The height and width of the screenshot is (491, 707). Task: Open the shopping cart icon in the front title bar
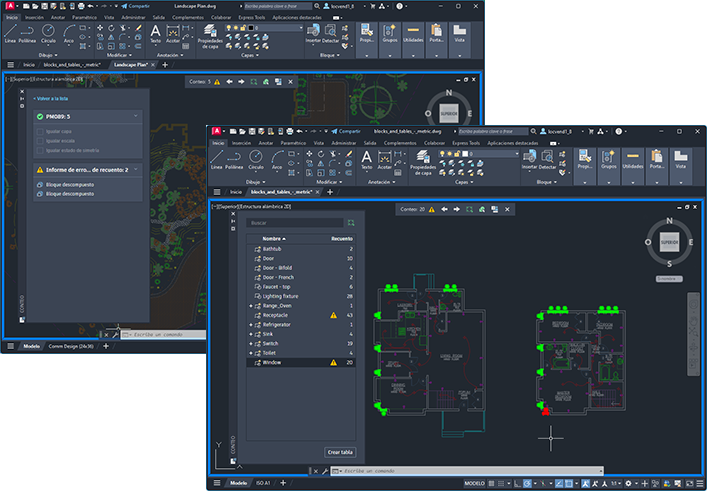pyautogui.click(x=591, y=131)
